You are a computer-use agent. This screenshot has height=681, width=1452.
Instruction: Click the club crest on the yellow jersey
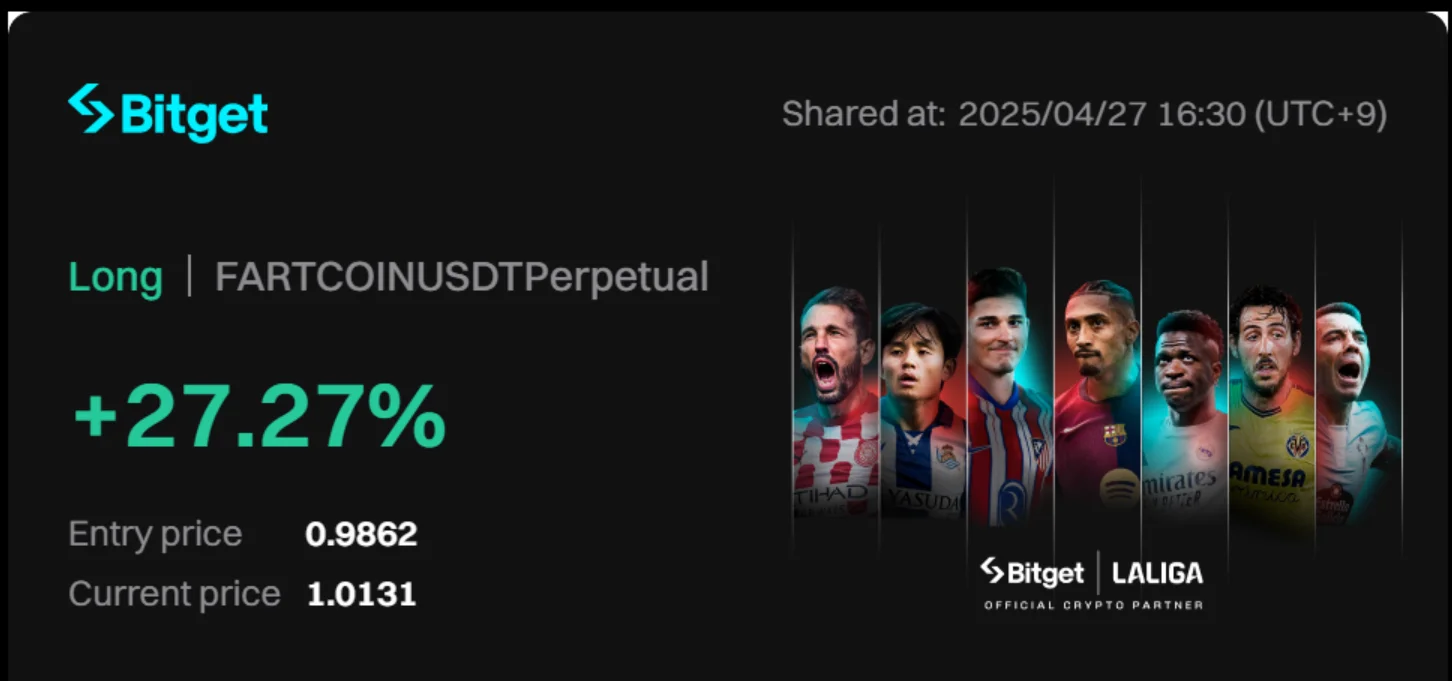pos(1298,445)
